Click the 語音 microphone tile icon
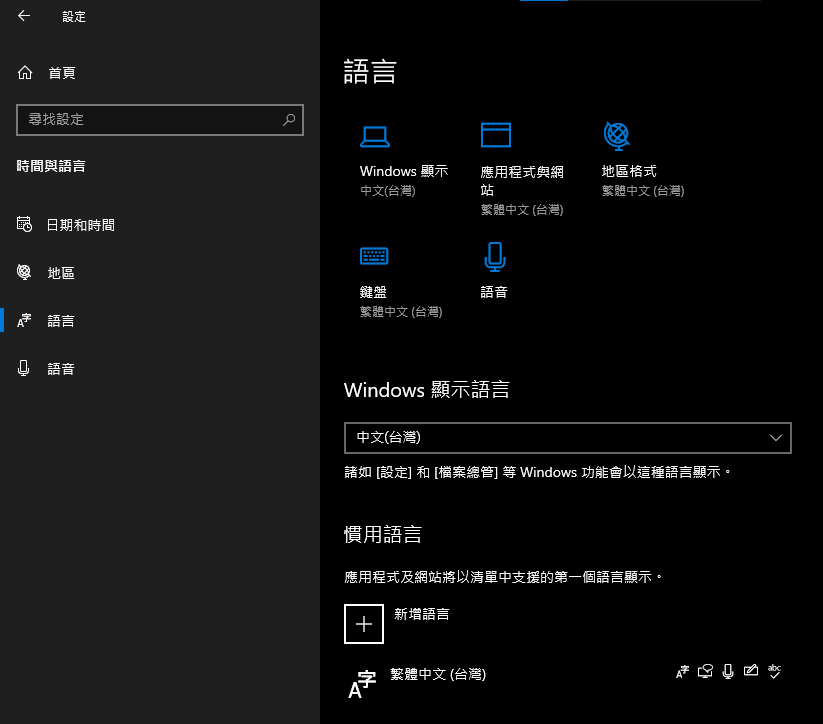The height and width of the screenshot is (724, 823). coord(494,257)
